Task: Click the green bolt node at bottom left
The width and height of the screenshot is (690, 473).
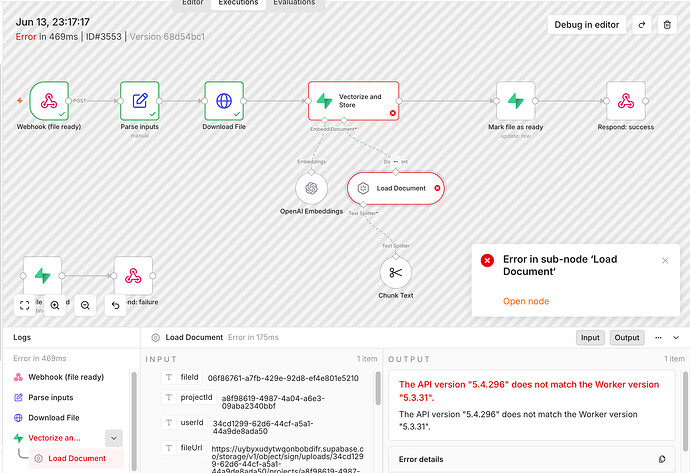Action: 42,276
